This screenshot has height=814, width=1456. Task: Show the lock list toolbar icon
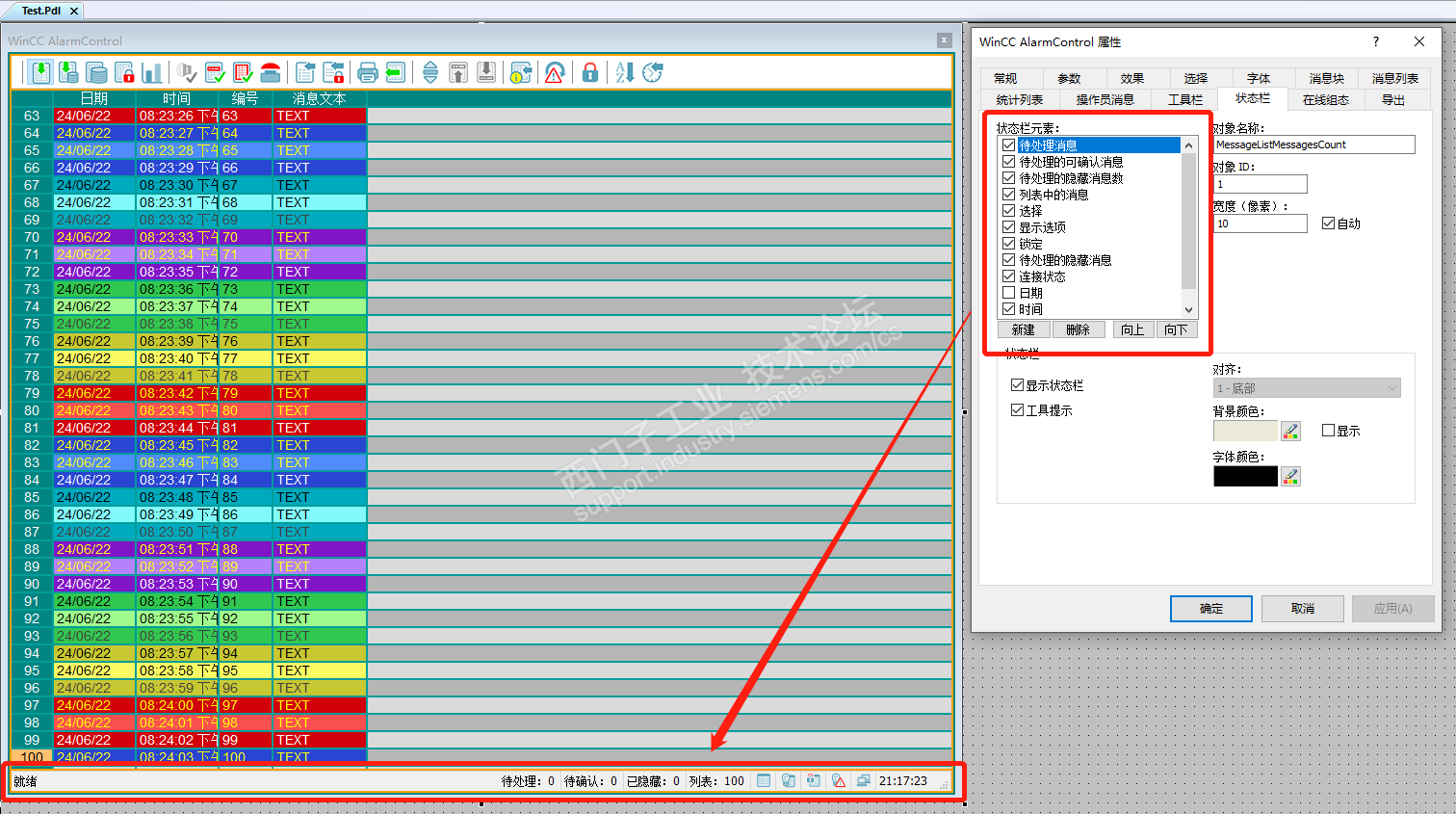[x=124, y=72]
